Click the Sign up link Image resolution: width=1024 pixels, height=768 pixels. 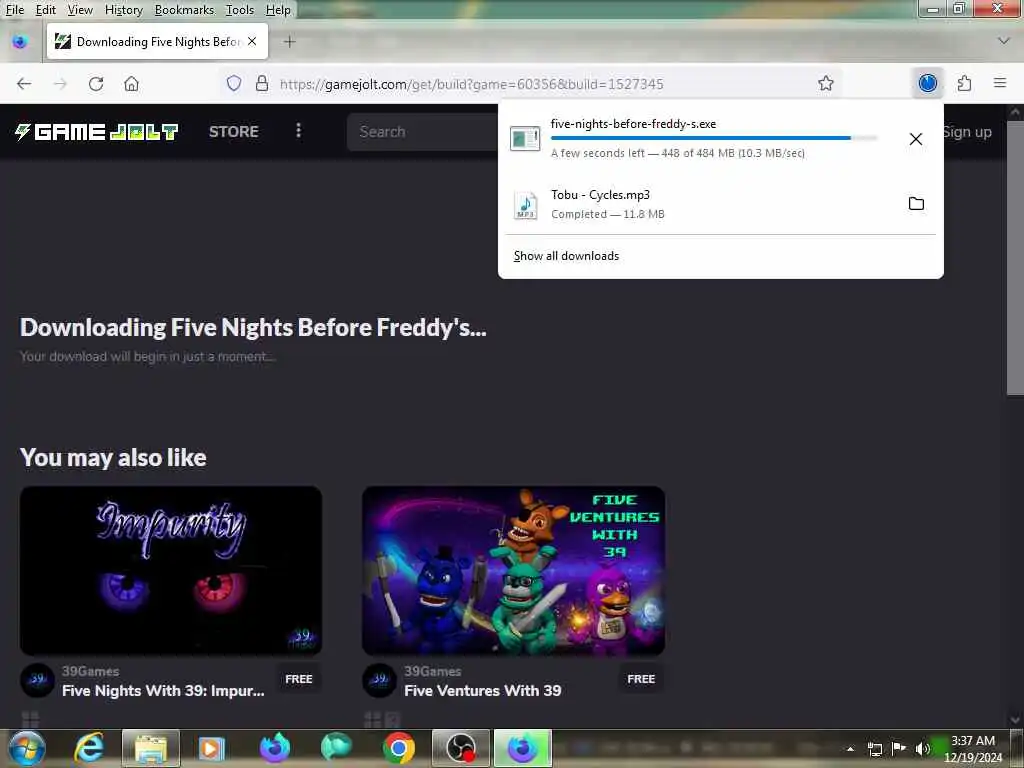(968, 132)
